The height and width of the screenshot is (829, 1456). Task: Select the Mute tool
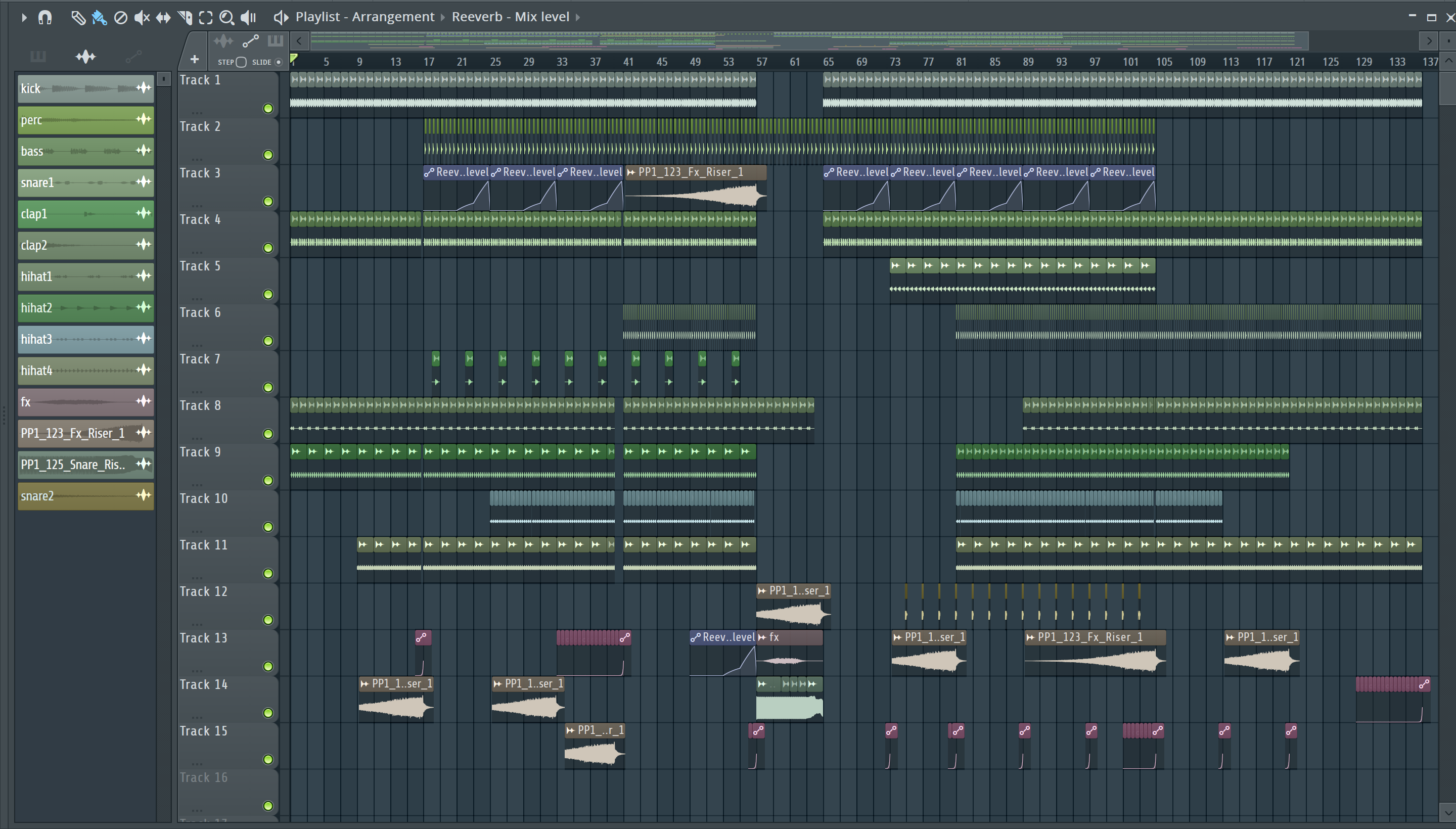pos(142,18)
